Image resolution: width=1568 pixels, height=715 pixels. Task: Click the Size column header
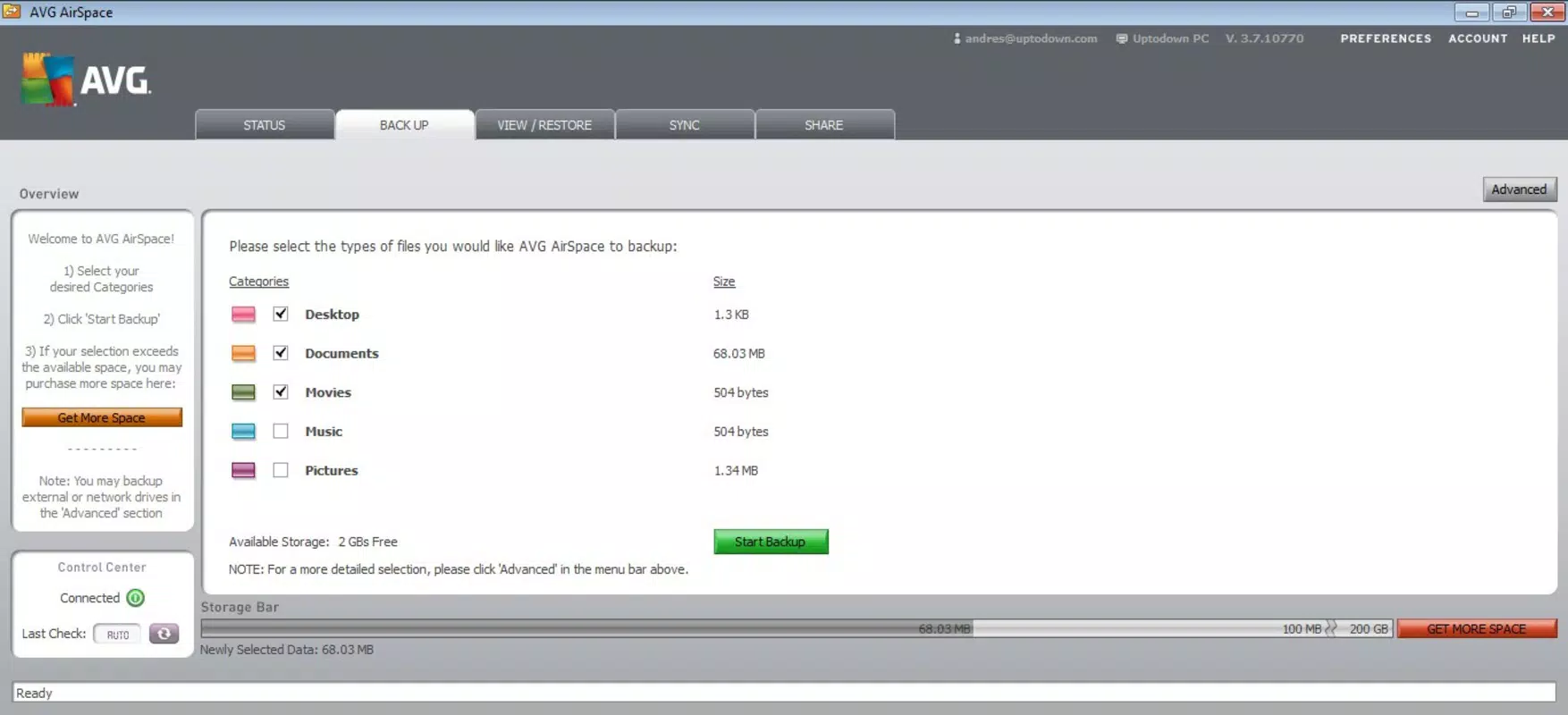click(x=724, y=282)
